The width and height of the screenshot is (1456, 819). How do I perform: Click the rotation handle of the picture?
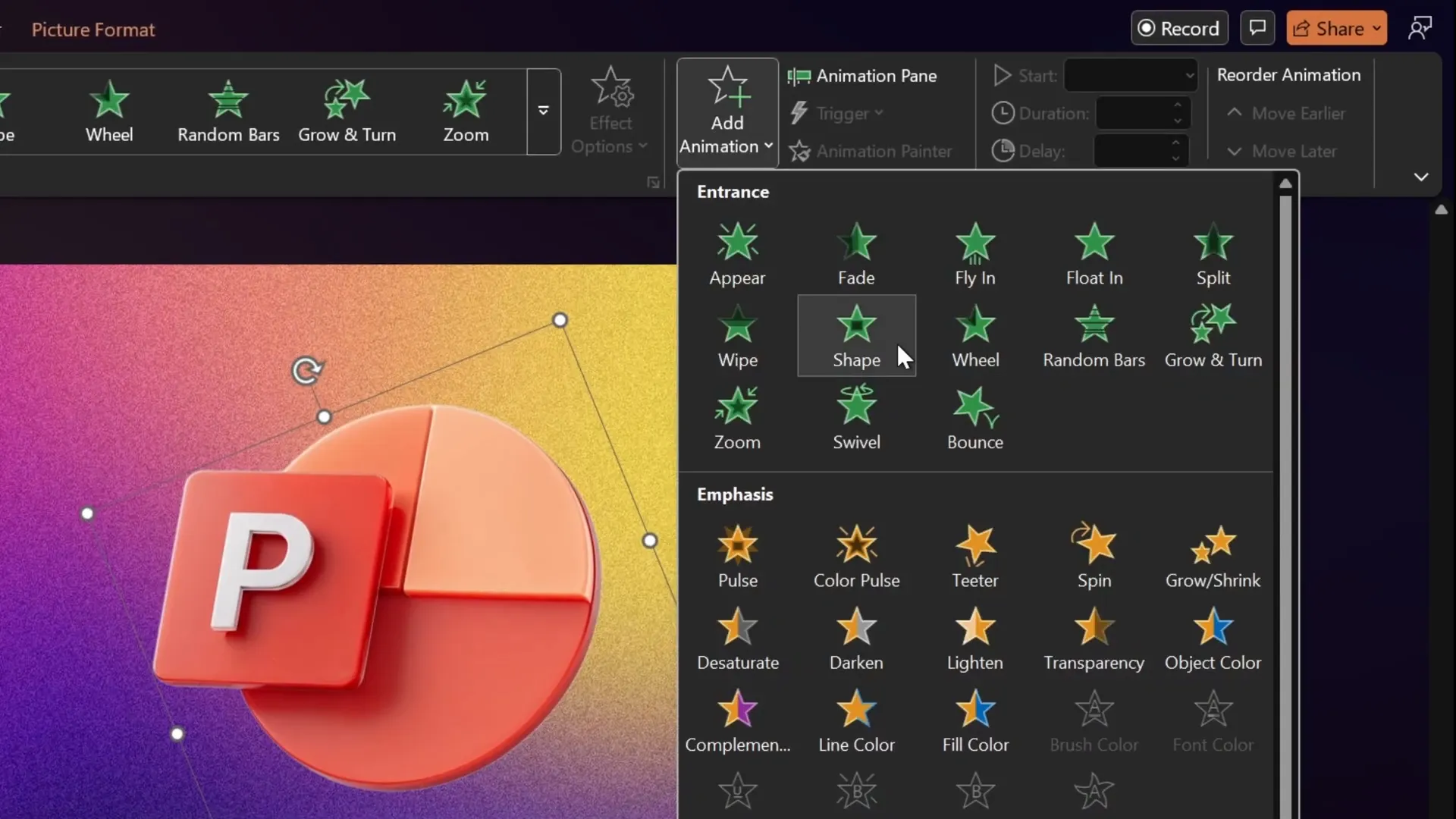pos(306,371)
